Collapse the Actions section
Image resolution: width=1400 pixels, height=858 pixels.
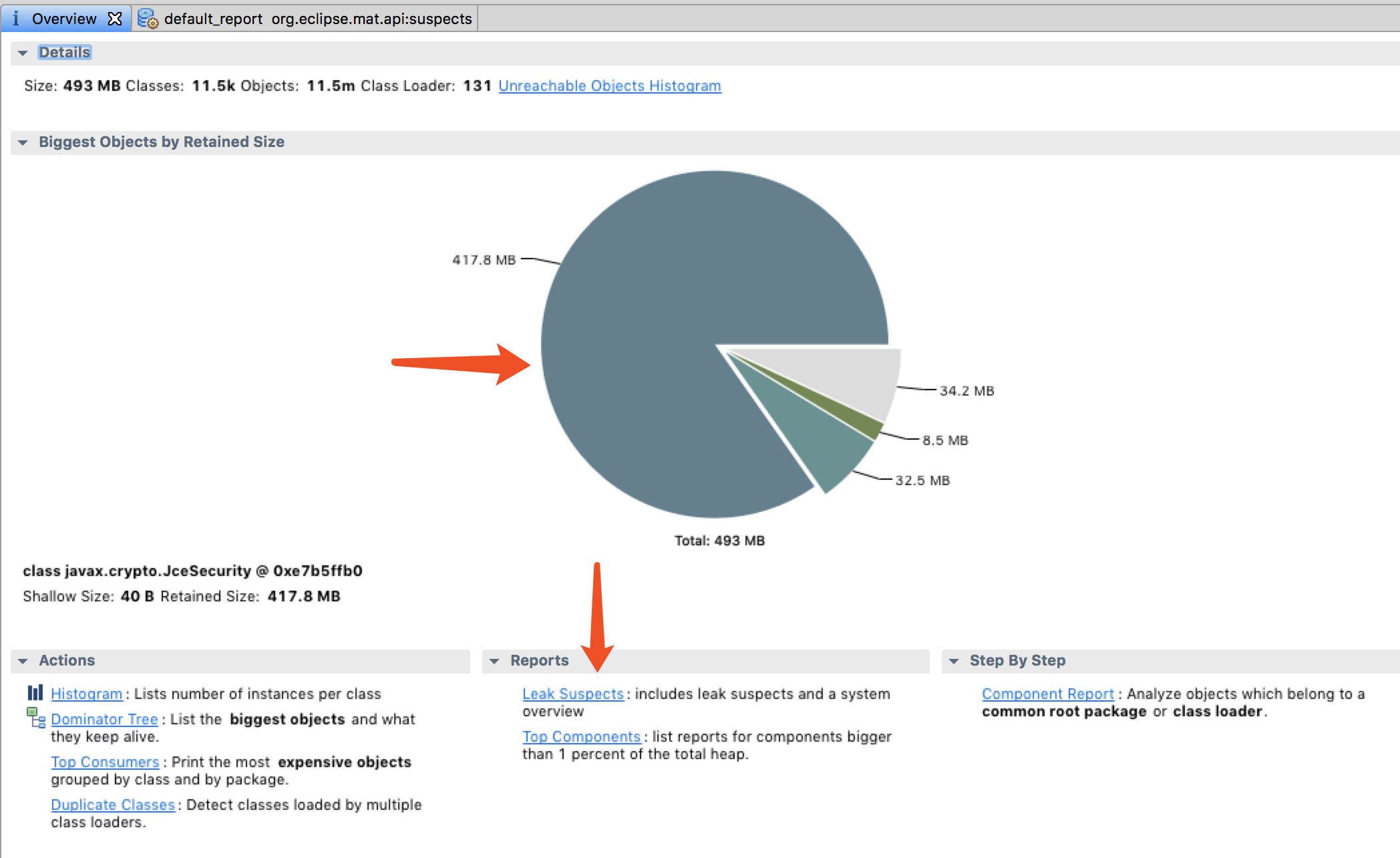click(x=23, y=661)
